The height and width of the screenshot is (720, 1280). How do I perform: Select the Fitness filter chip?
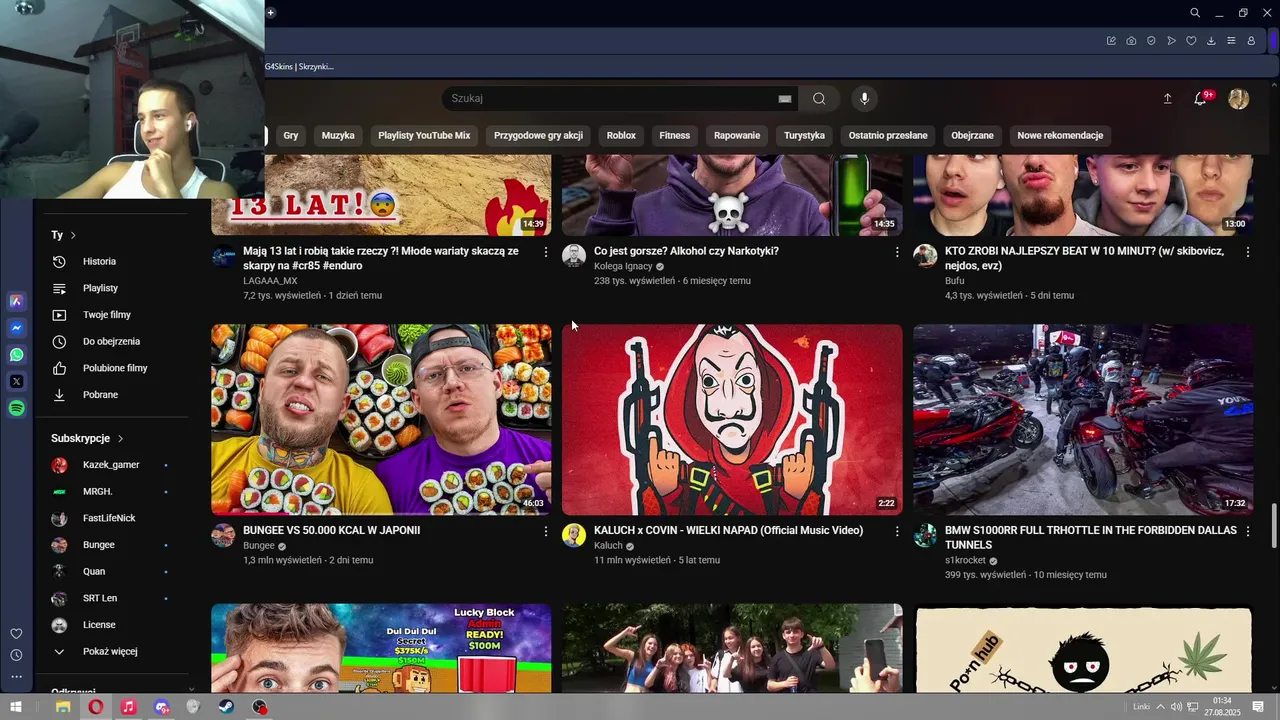tap(674, 135)
